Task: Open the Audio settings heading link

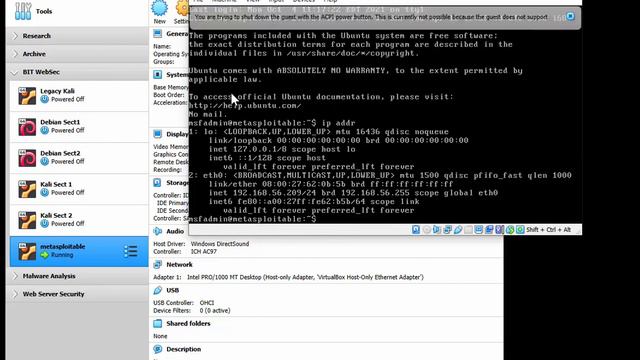Action: point(175,231)
